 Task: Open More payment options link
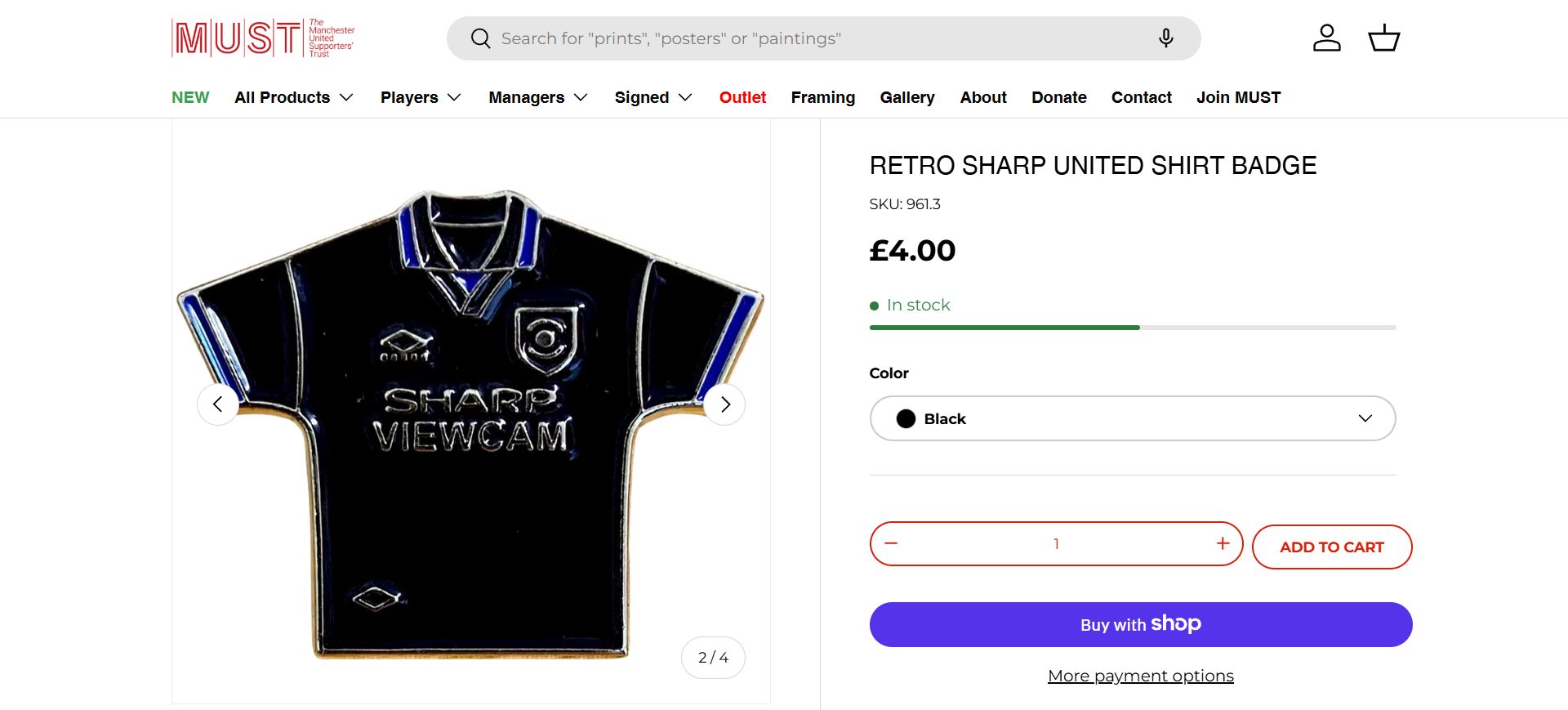(1140, 676)
